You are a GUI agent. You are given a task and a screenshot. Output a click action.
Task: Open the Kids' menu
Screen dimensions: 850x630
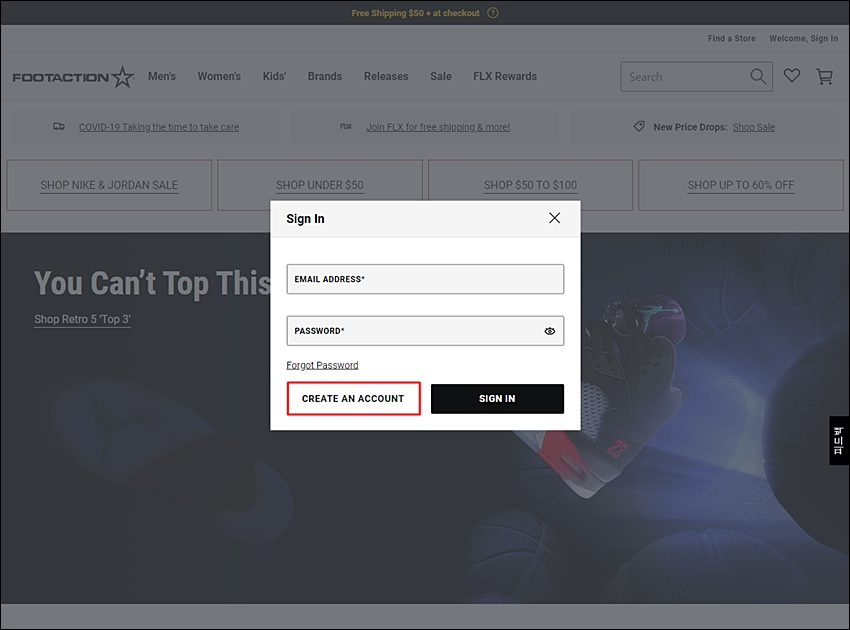(274, 76)
